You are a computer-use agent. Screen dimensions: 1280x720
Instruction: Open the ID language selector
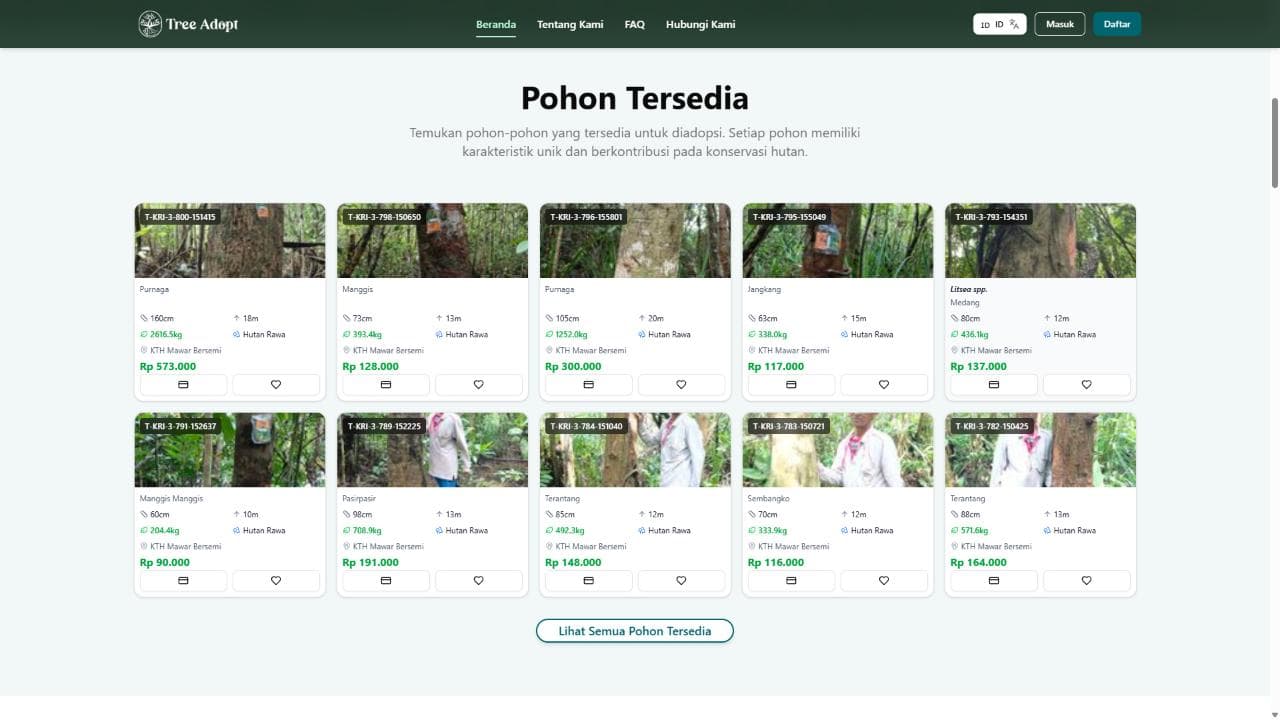coord(1000,24)
